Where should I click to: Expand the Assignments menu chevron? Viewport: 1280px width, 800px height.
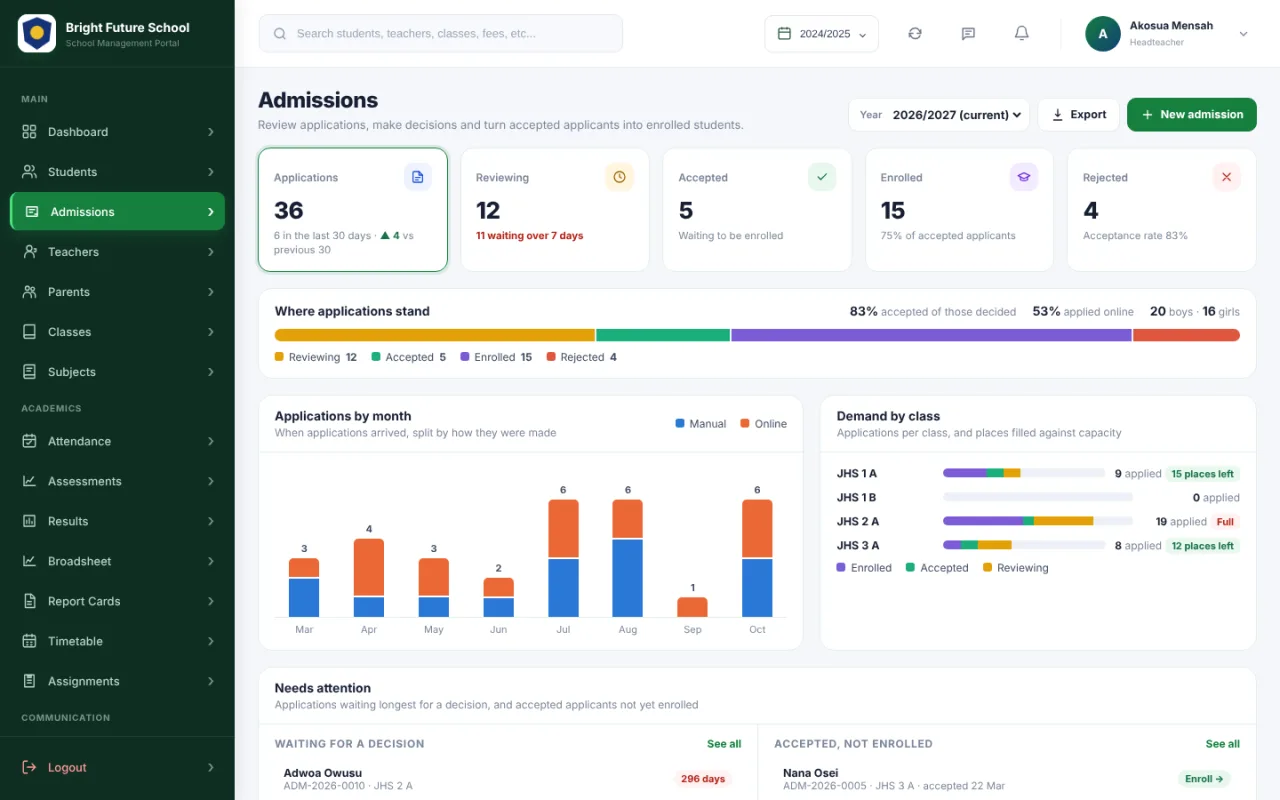pyautogui.click(x=211, y=681)
